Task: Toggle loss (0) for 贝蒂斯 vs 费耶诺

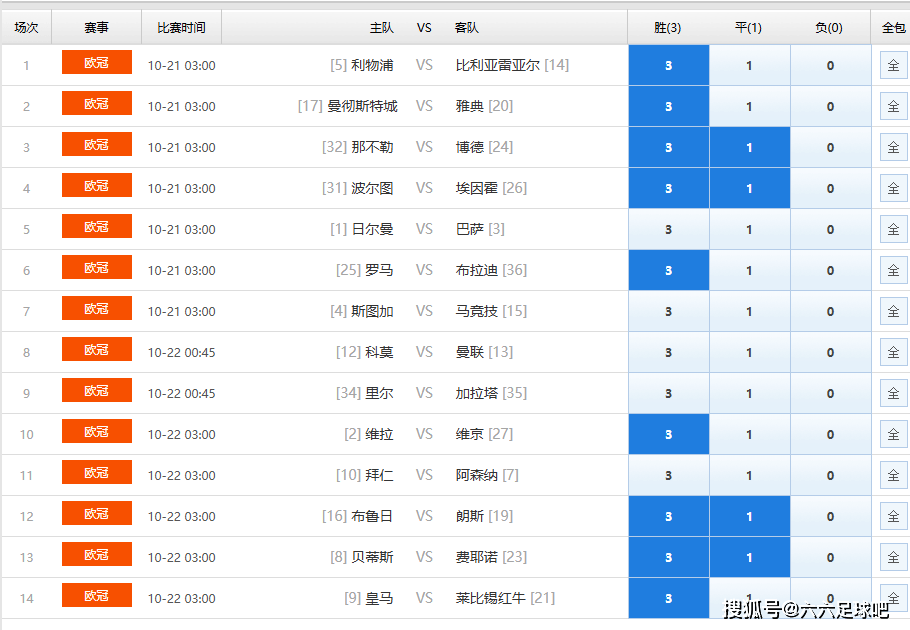Action: [x=830, y=557]
